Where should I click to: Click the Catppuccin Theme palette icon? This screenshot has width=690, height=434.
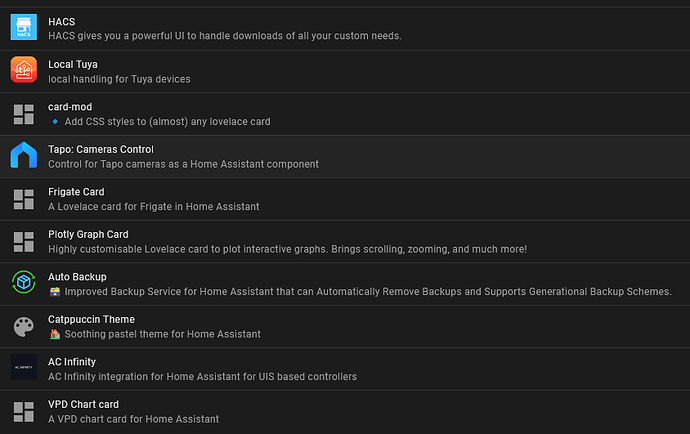pyautogui.click(x=23, y=327)
